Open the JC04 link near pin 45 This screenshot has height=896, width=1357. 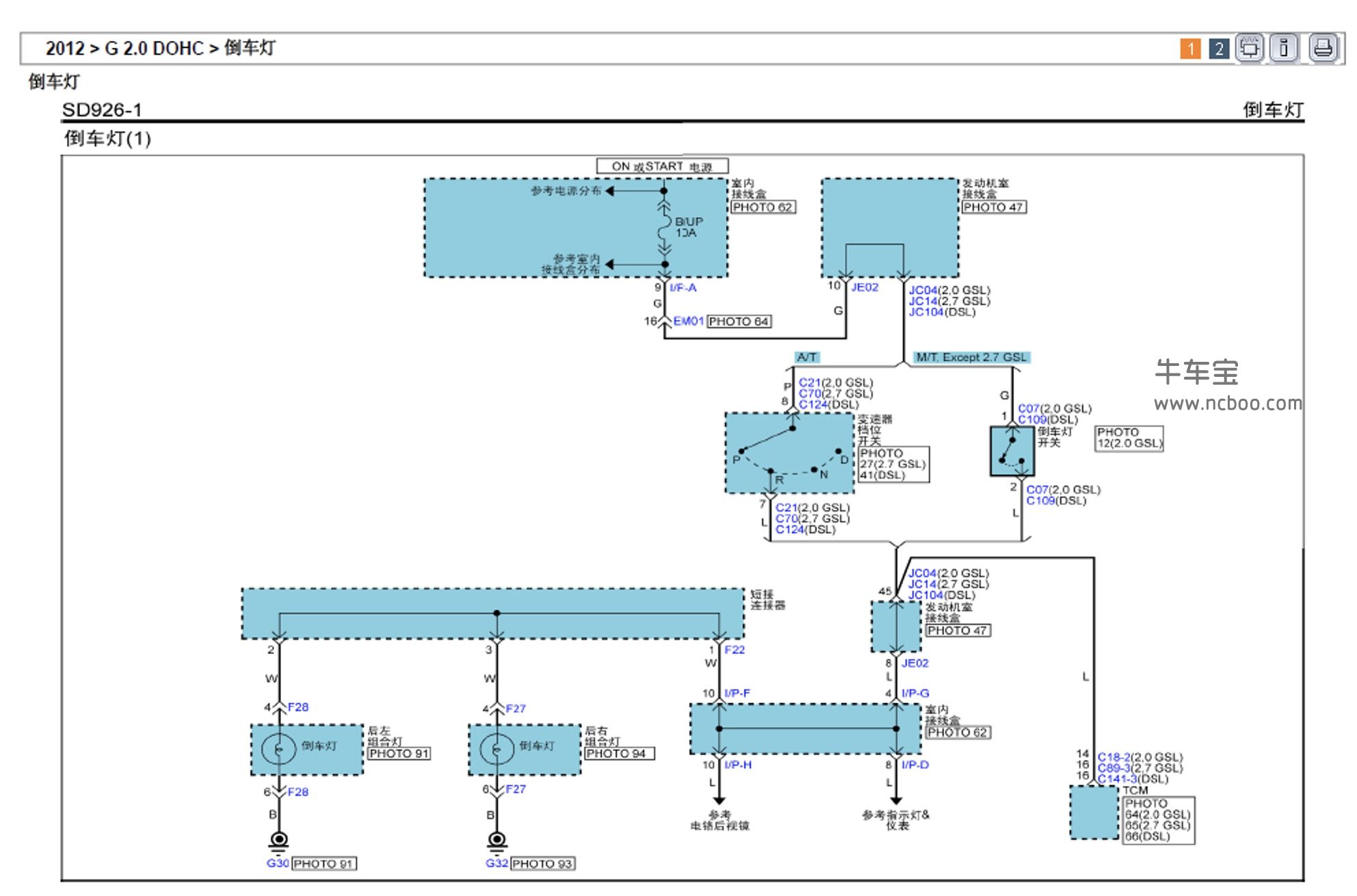922,574
